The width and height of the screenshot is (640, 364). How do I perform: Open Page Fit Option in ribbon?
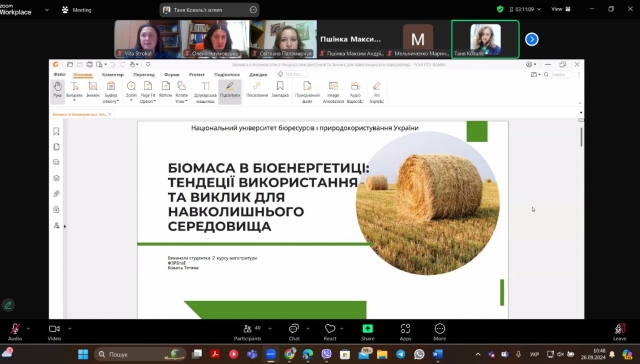click(x=148, y=92)
